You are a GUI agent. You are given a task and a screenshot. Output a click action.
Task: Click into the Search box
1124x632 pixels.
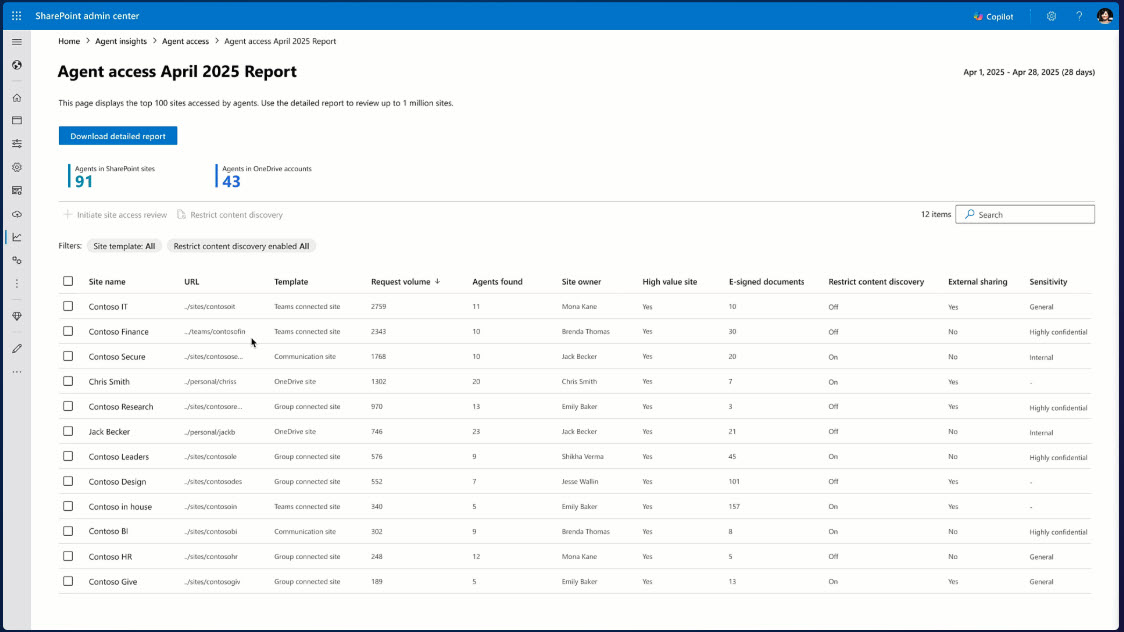point(1025,214)
